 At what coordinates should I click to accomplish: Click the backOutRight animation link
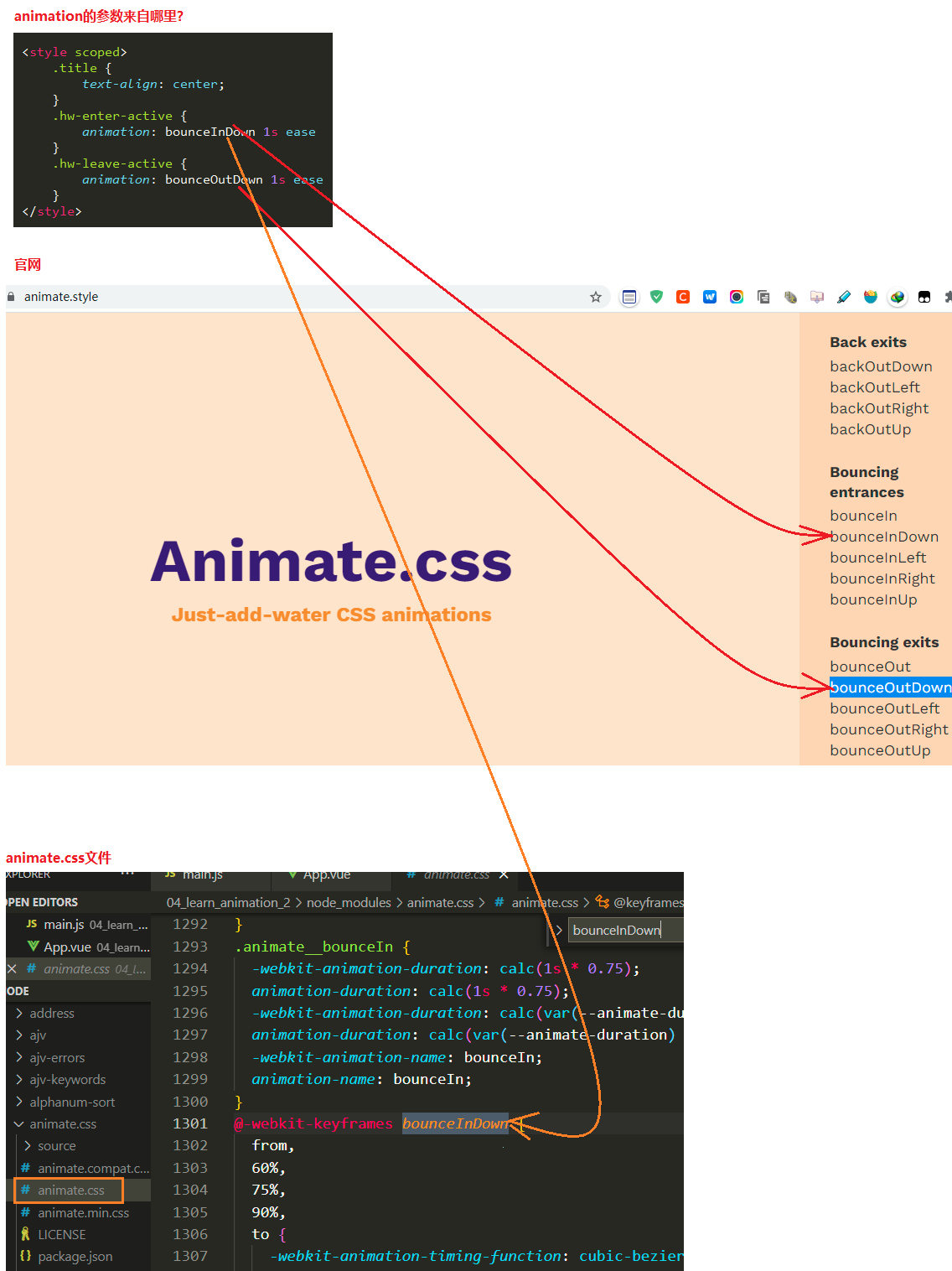tap(879, 408)
